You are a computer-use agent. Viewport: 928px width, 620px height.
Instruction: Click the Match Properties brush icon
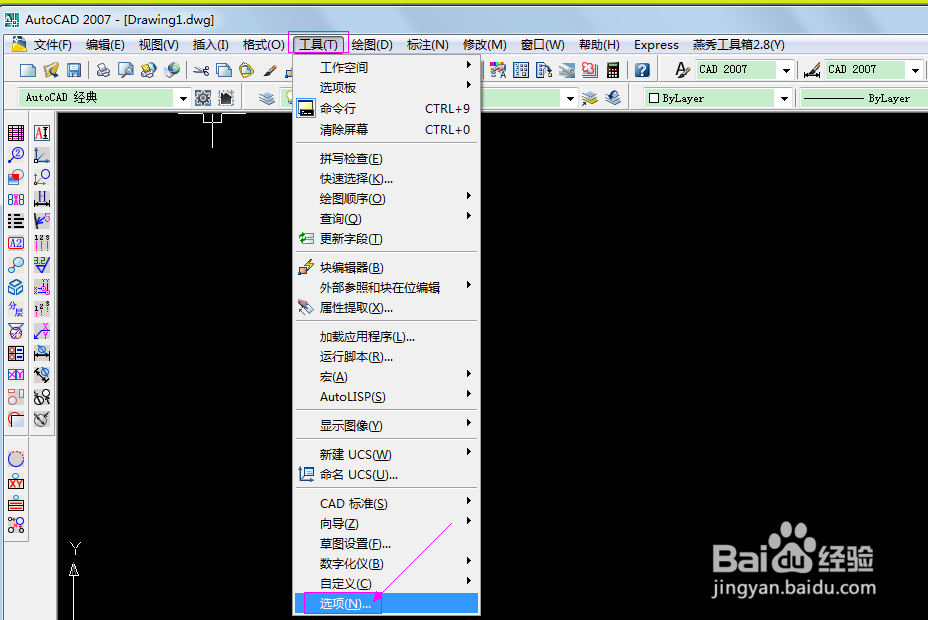[270, 70]
